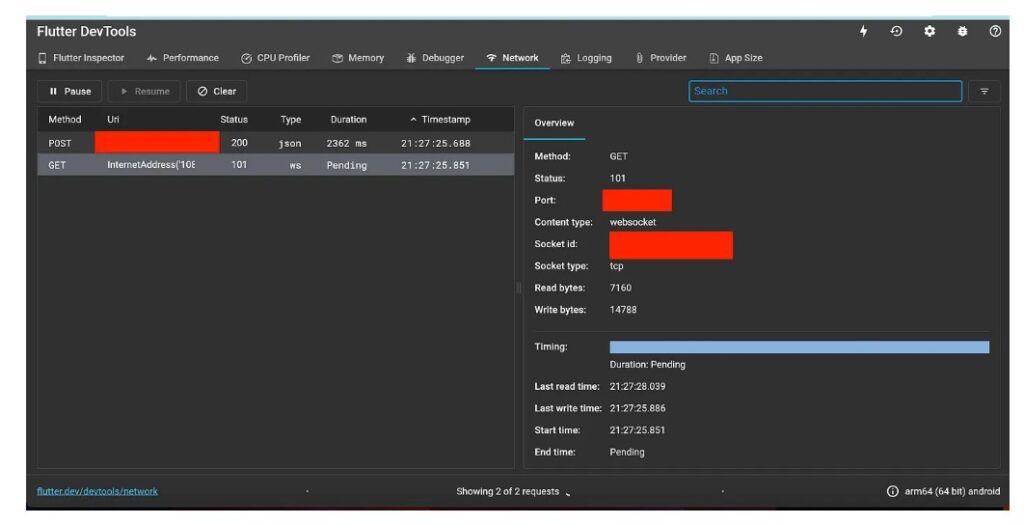Pause network recording

point(70,91)
